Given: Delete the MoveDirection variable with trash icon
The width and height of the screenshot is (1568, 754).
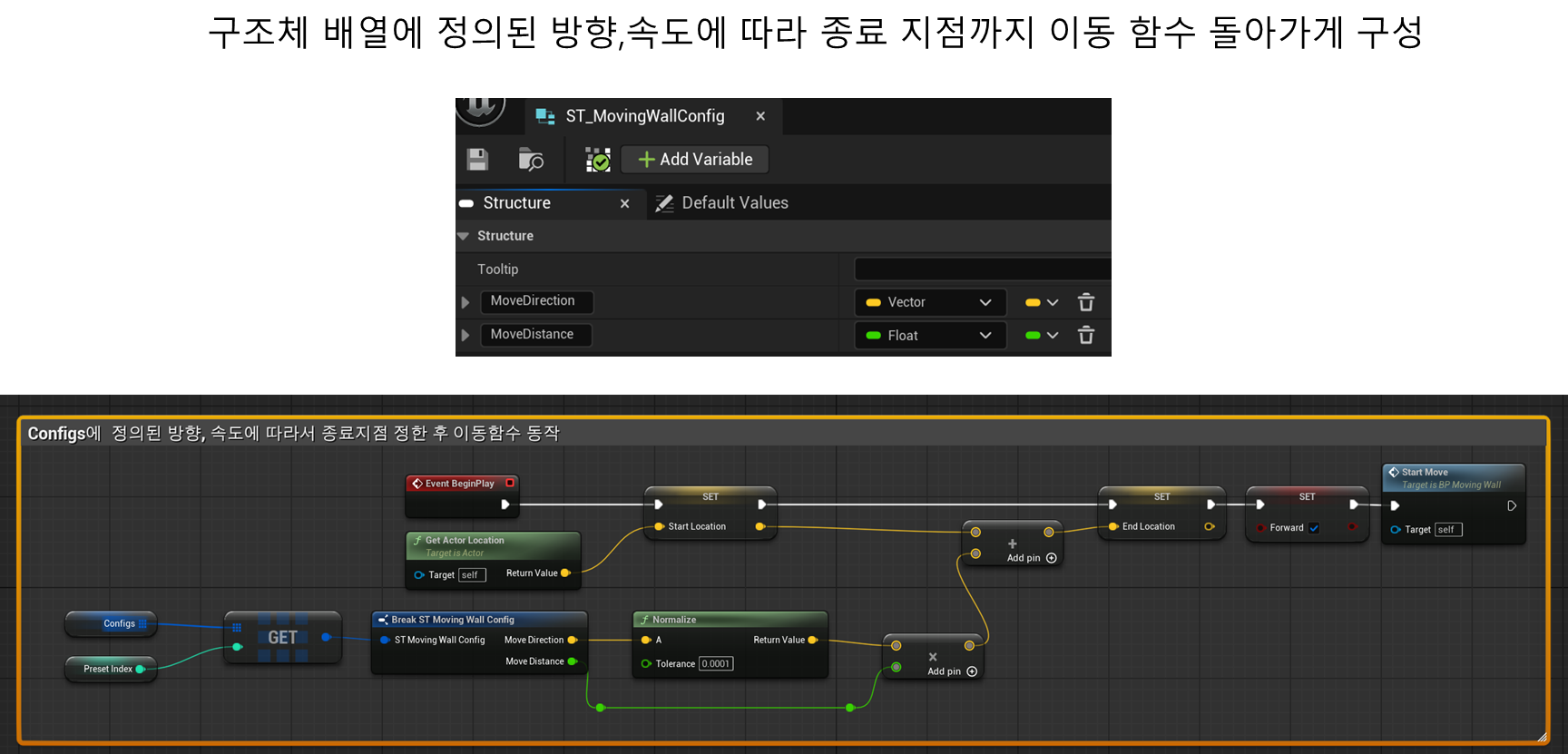Looking at the screenshot, I should tap(1086, 302).
